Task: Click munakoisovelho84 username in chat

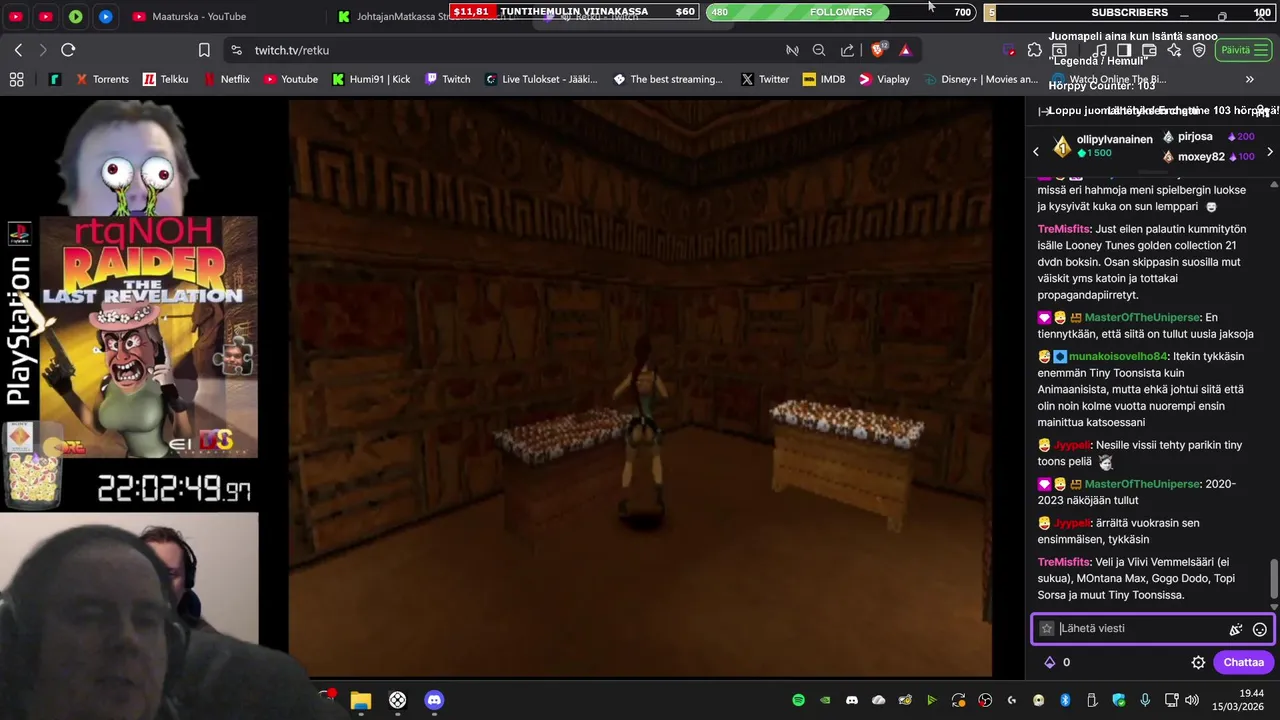Action: coord(1118,356)
